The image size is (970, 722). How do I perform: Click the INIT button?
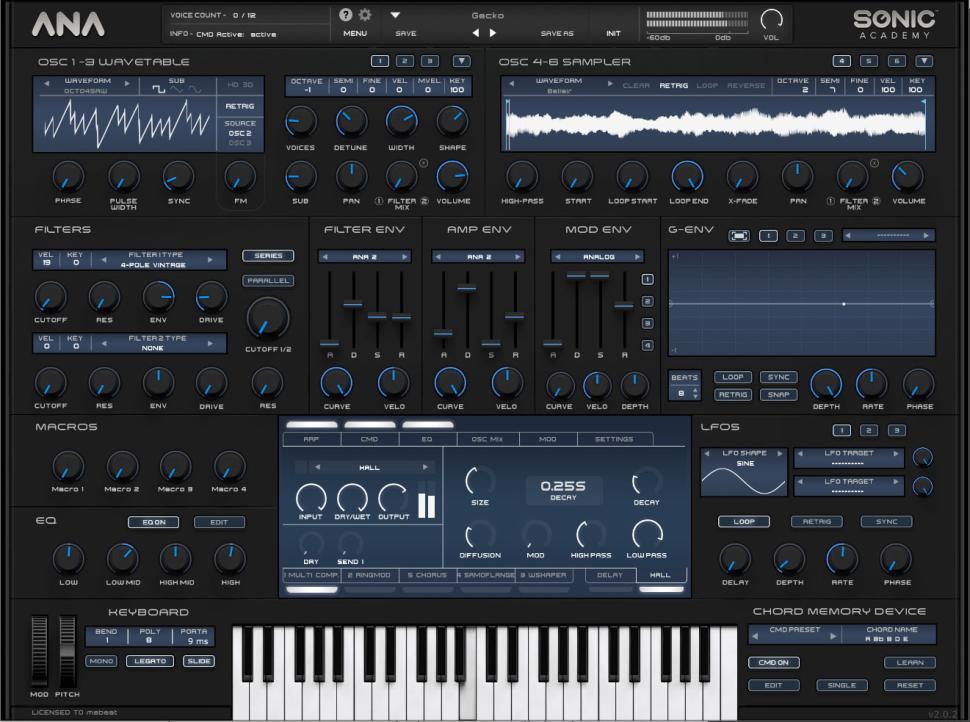(613, 33)
